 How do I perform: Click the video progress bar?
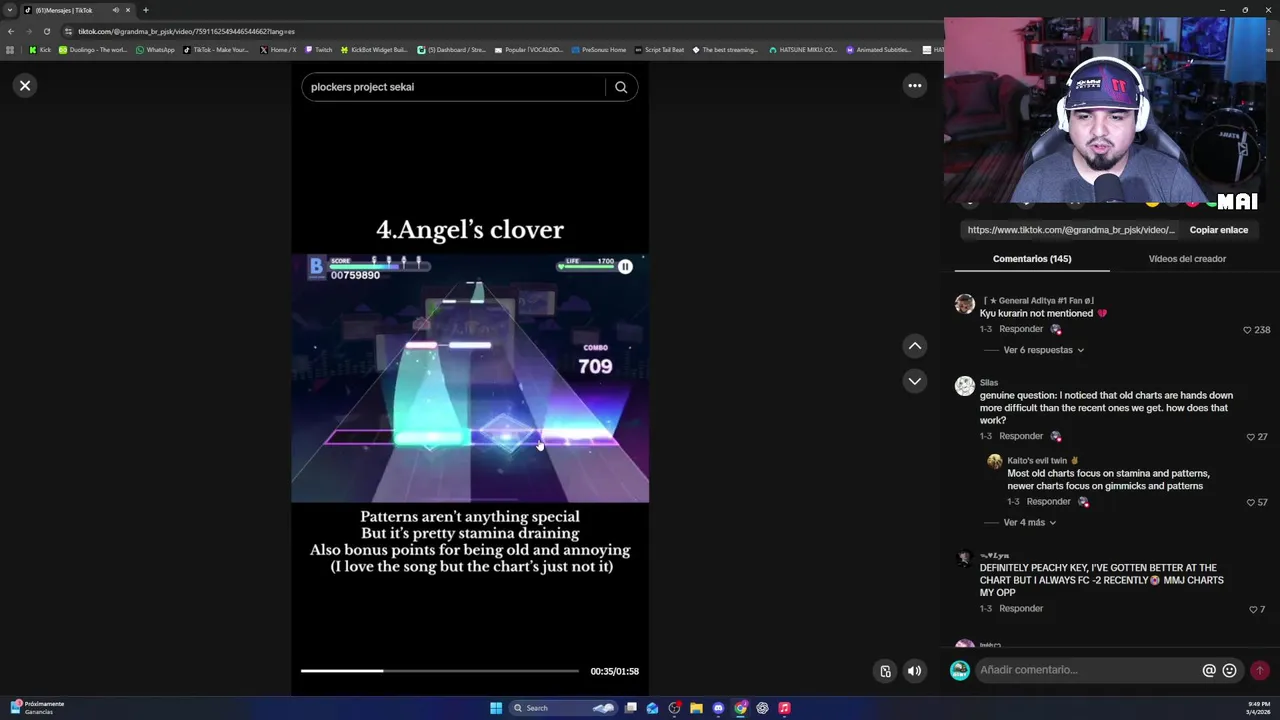coord(440,671)
